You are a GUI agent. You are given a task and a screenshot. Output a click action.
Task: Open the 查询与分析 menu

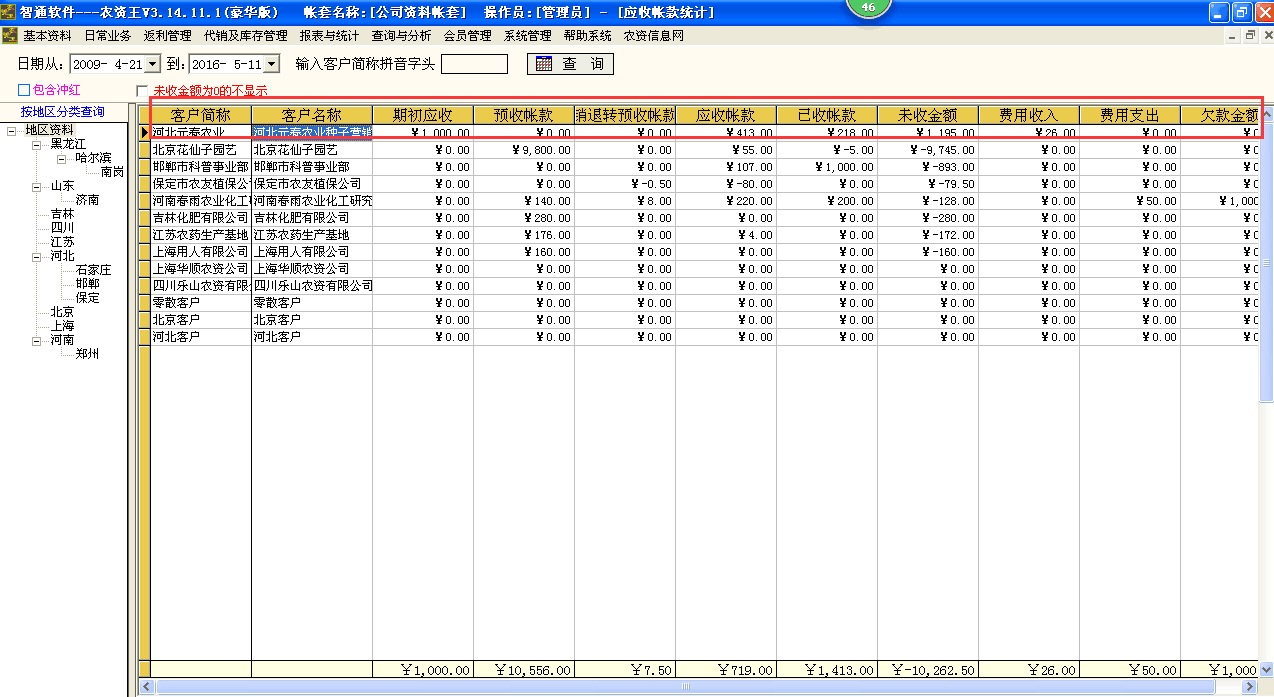402,35
